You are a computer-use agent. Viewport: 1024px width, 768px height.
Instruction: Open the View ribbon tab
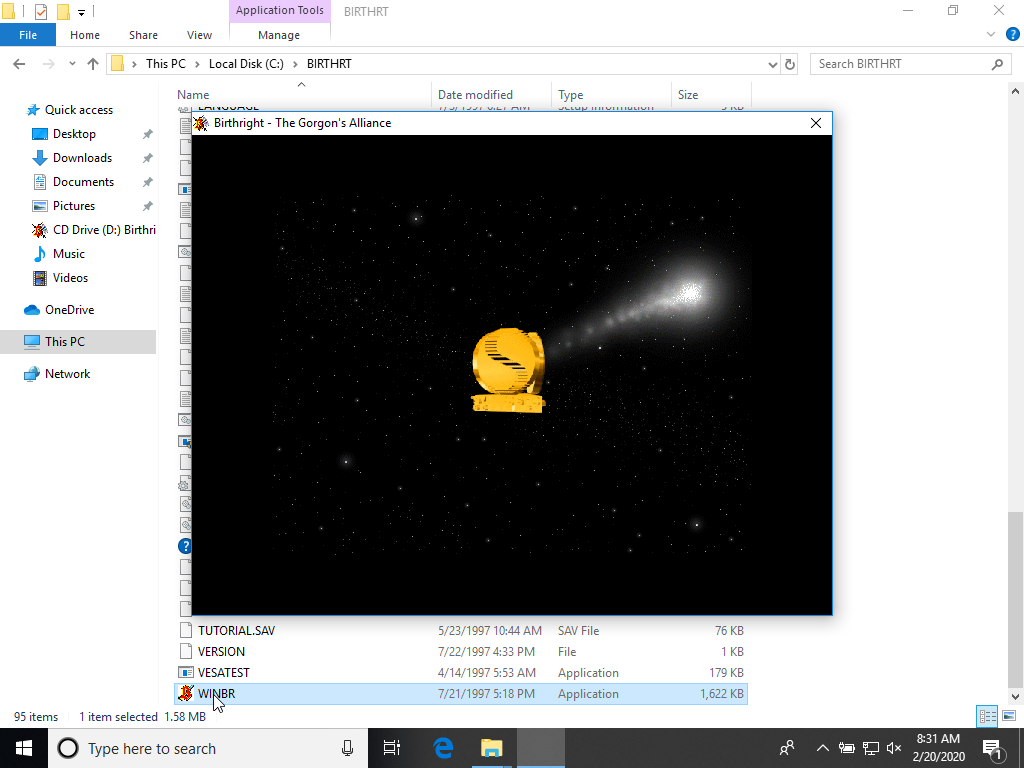[199, 35]
